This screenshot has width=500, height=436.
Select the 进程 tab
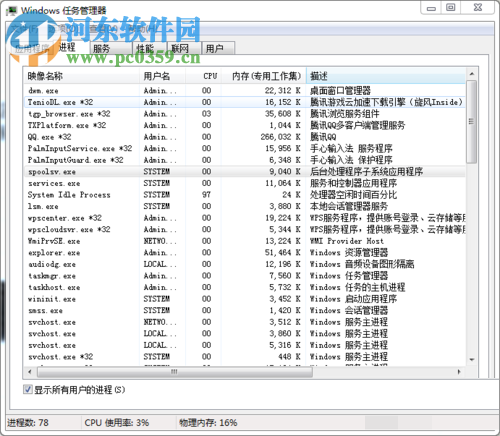pyautogui.click(x=71, y=48)
